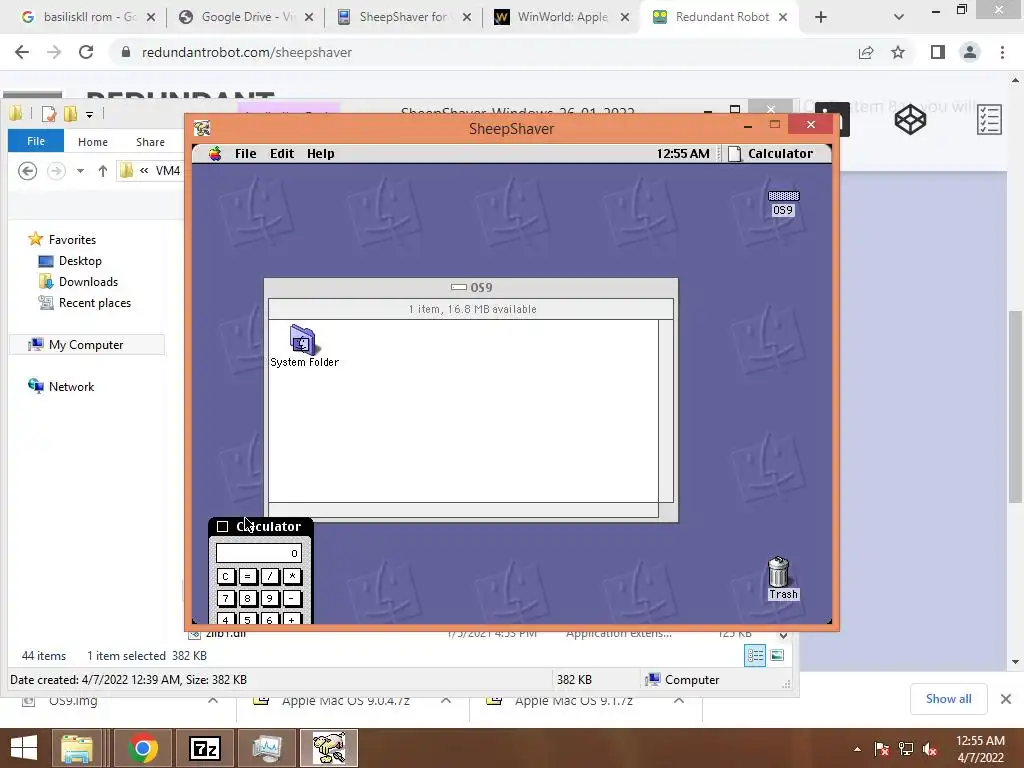Close the Chrome downloads bar

coord(1006,699)
